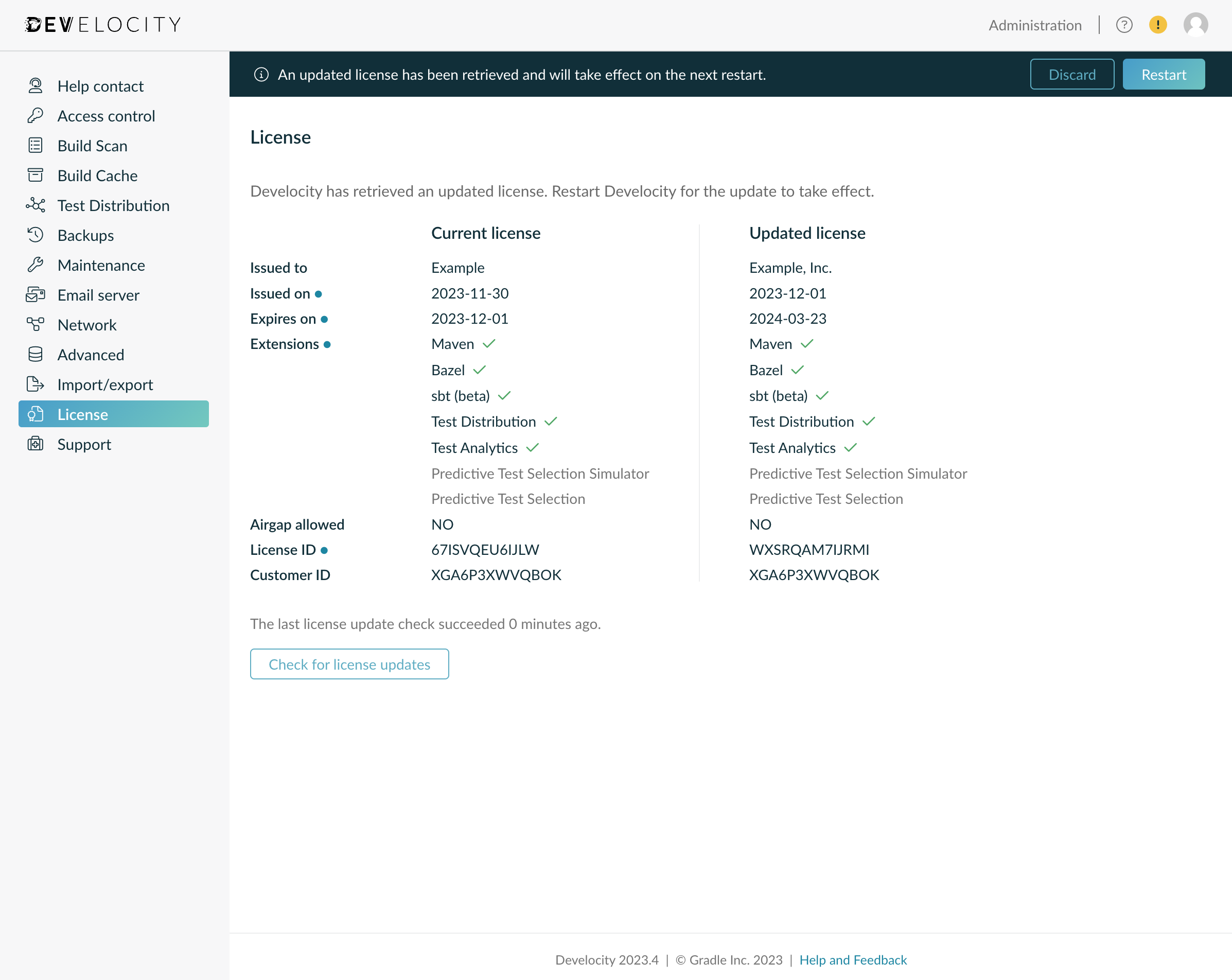Screen dimensions: 1232x980
Task: Click the info icon in the banner
Action: click(261, 74)
